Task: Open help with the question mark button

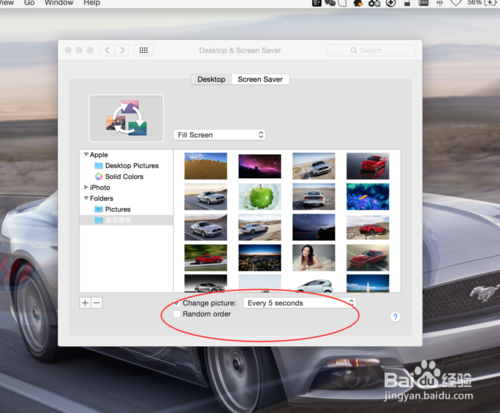Action: coord(395,317)
